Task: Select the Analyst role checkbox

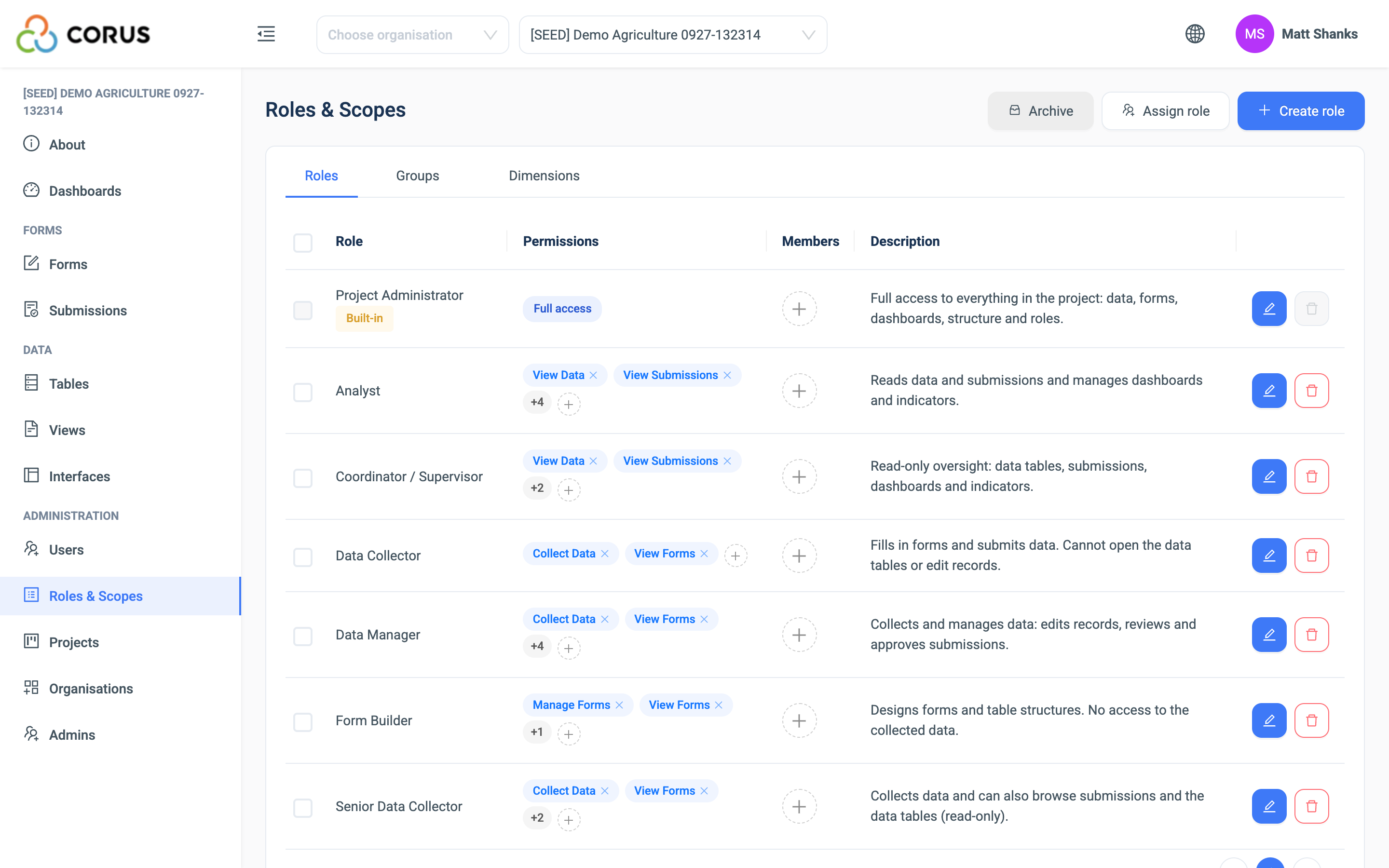Action: (302, 393)
